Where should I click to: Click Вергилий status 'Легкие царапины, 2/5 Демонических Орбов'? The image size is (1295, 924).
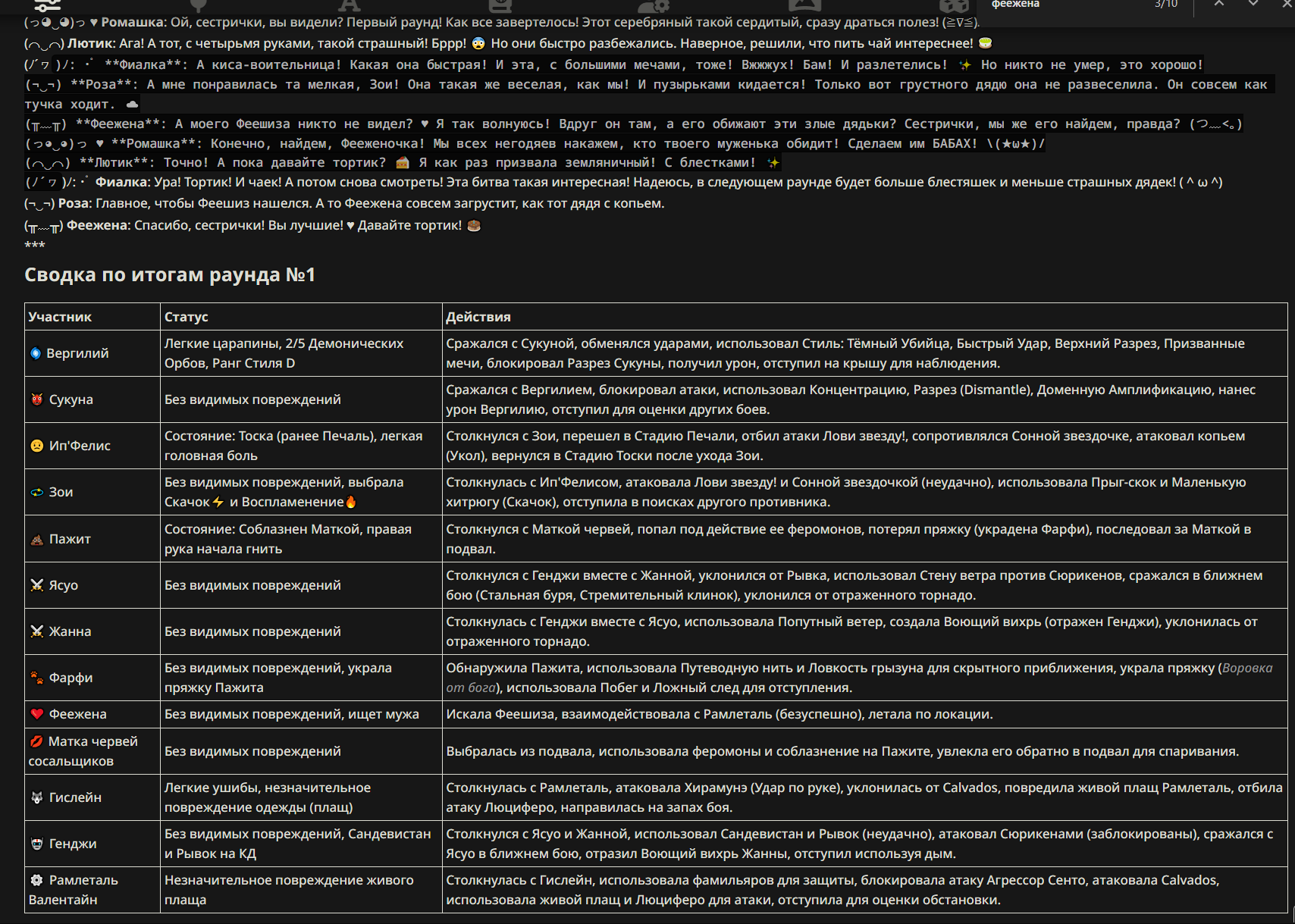tap(301, 353)
